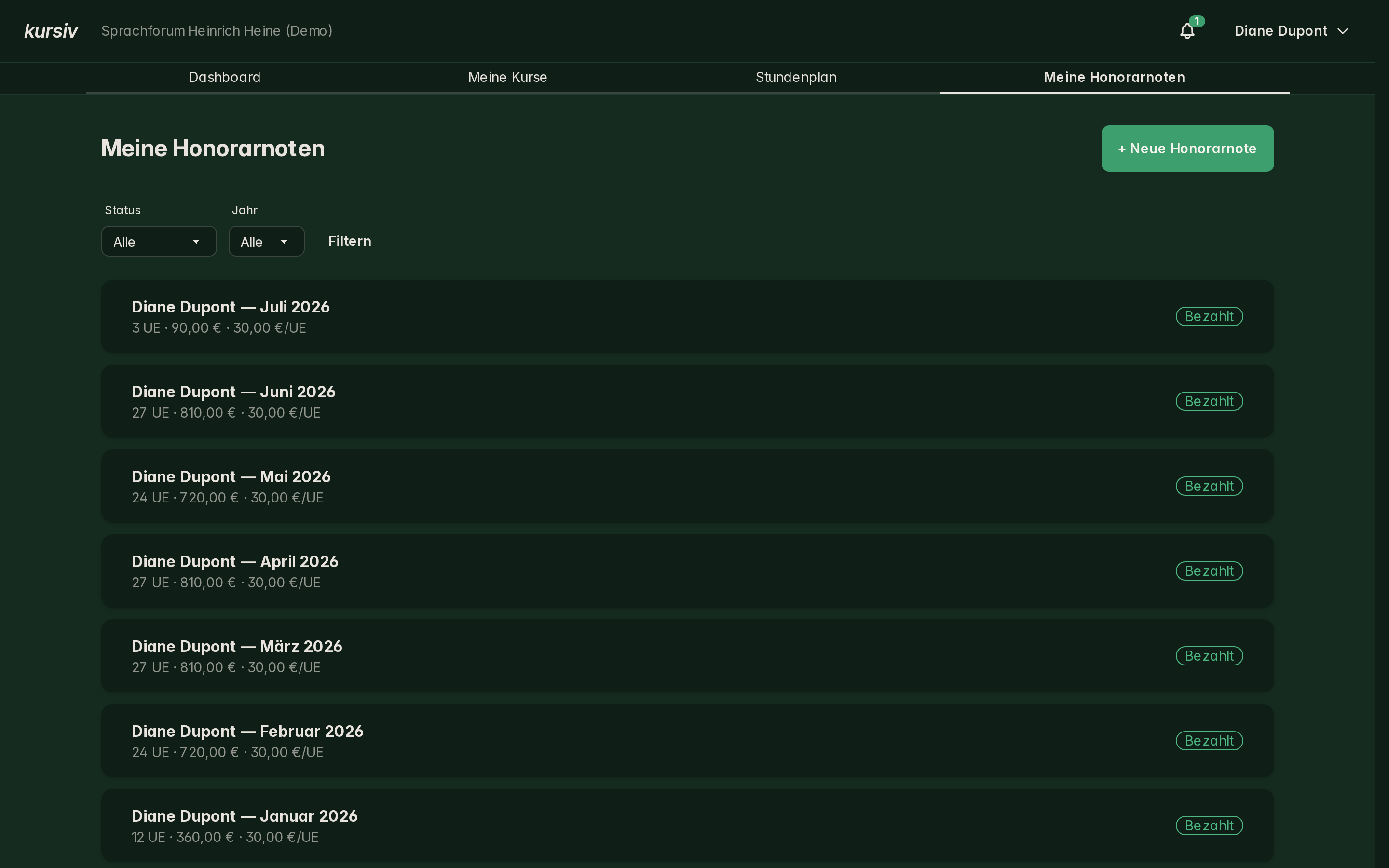Open the Stundenplan tab
The image size is (1389, 868).
click(796, 78)
